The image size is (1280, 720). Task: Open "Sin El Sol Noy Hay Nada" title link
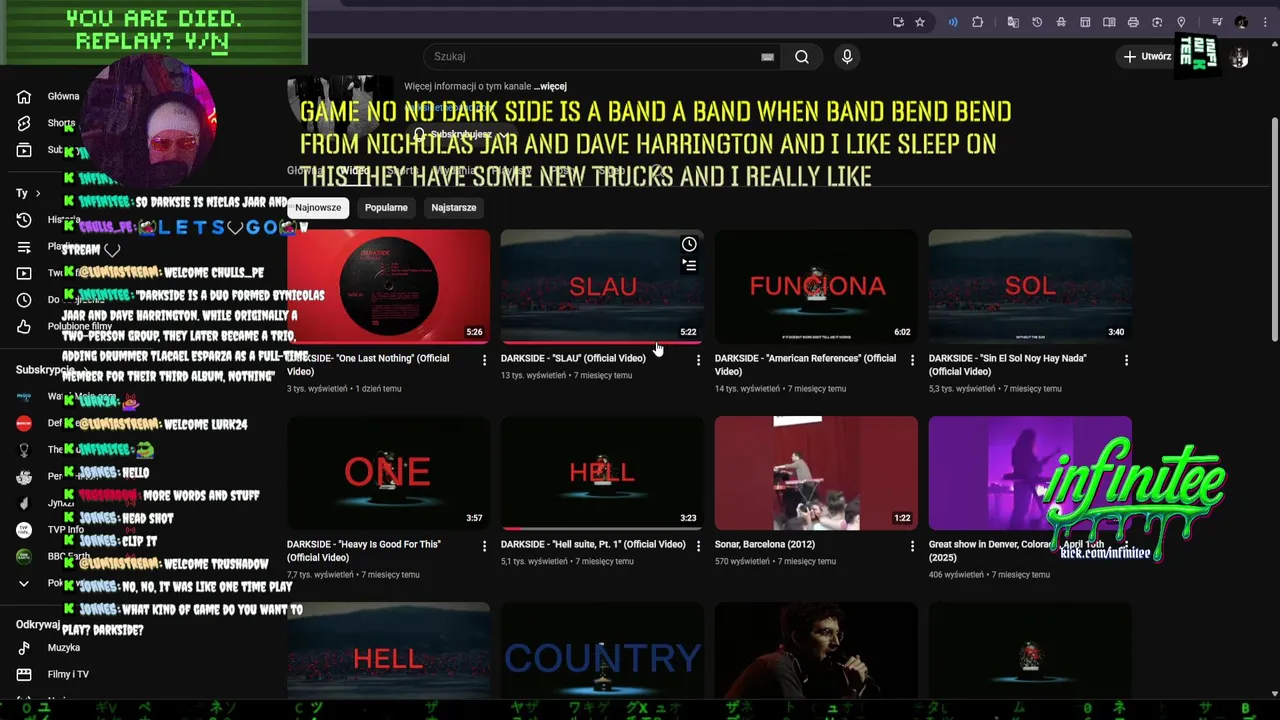coord(1007,365)
